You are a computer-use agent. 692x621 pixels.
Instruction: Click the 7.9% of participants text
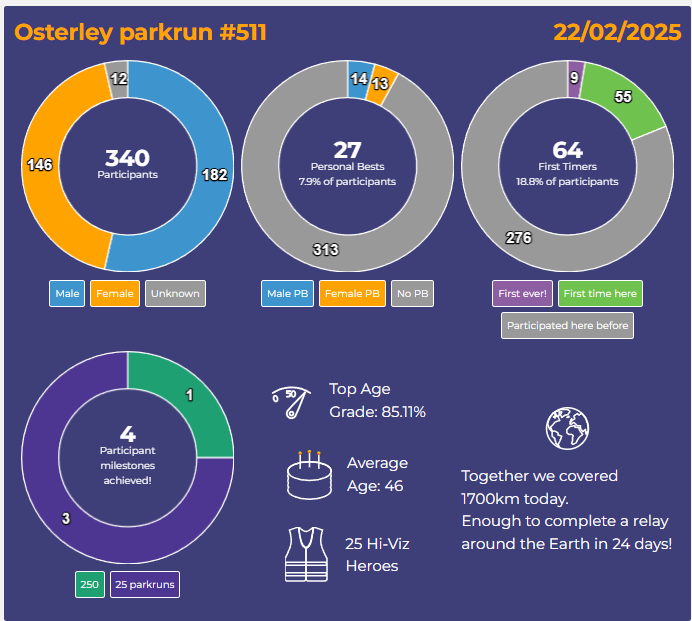pos(347,182)
